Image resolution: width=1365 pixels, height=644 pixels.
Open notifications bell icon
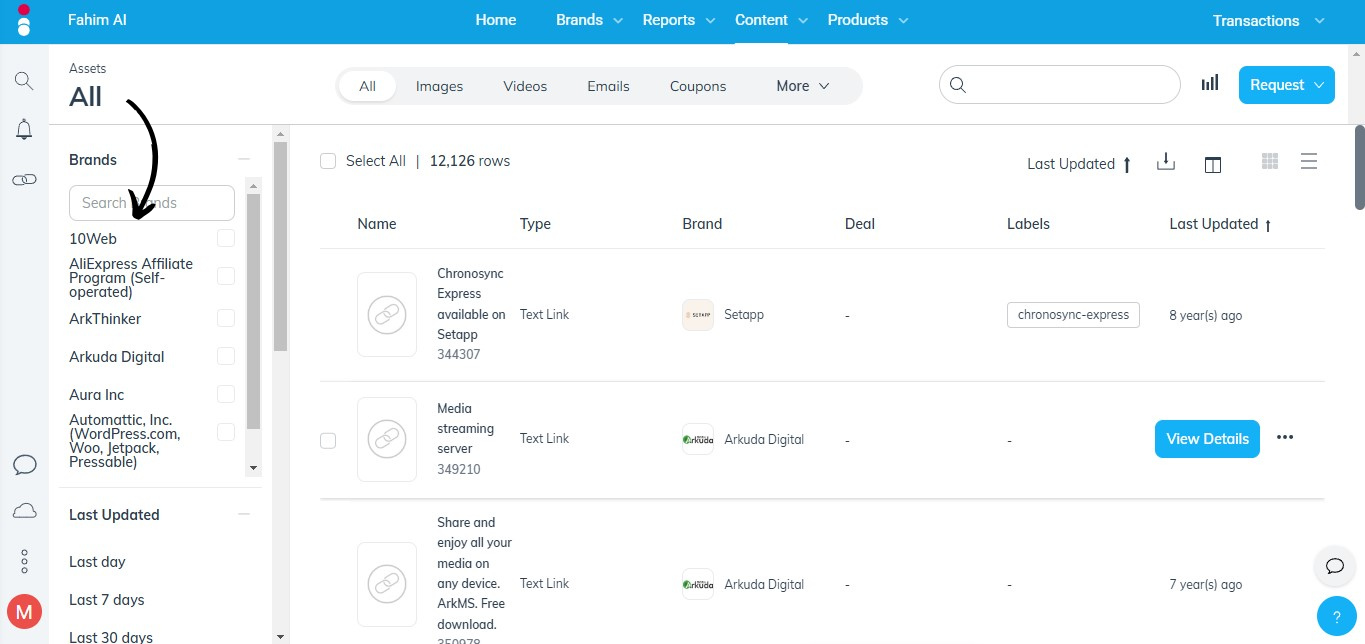point(24,129)
